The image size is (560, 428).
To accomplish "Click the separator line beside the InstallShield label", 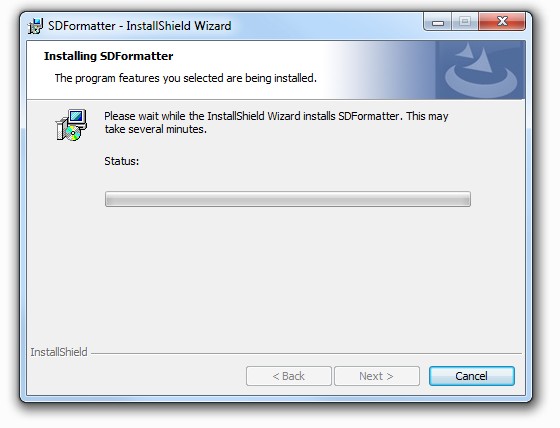I will point(306,354).
